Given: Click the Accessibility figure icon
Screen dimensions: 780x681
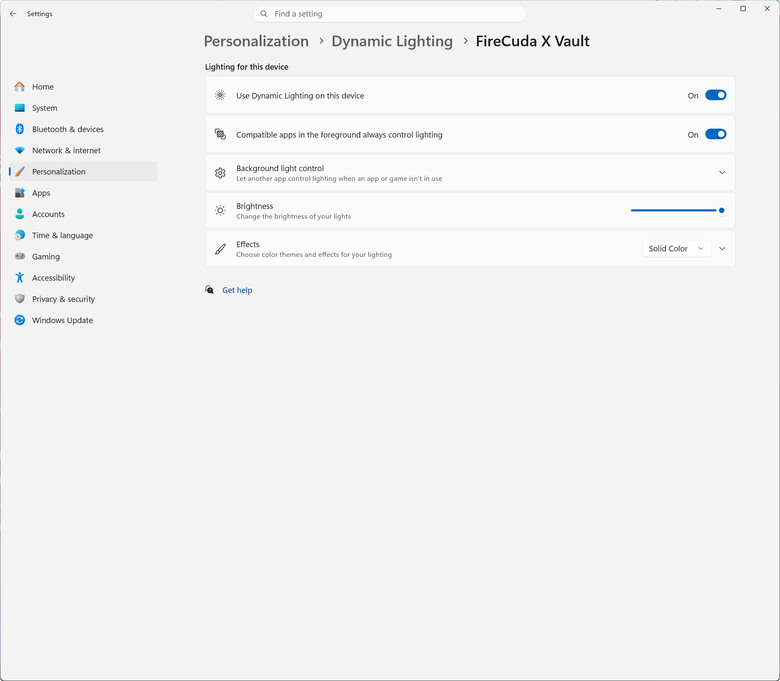Looking at the screenshot, I should [x=19, y=278].
